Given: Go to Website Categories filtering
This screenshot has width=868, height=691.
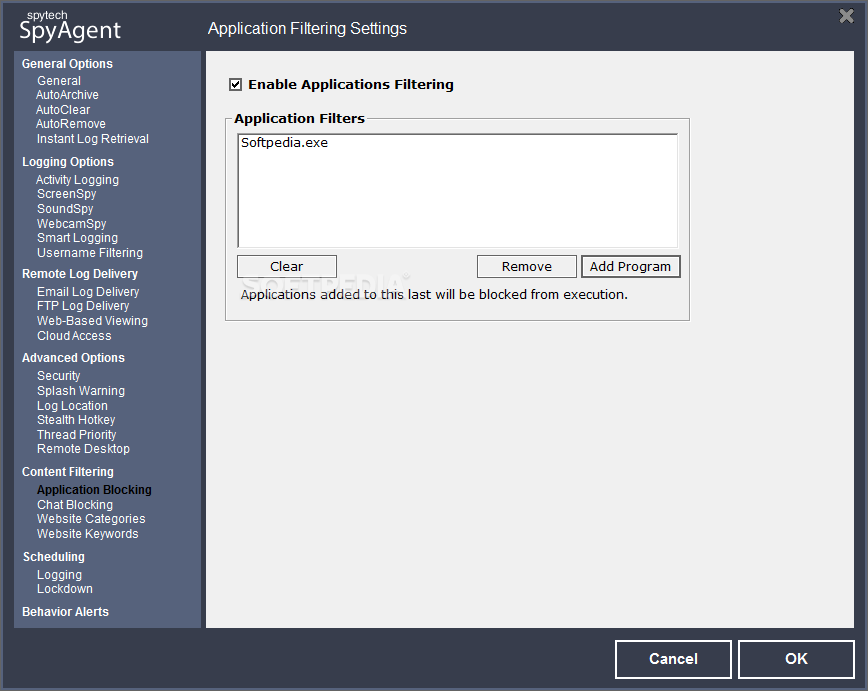Looking at the screenshot, I should (91, 519).
